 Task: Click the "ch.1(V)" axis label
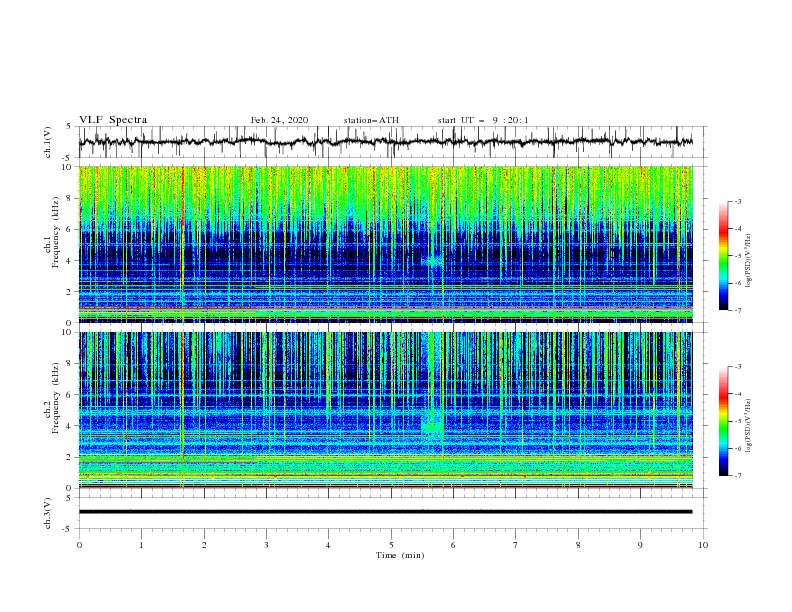click(x=48, y=142)
